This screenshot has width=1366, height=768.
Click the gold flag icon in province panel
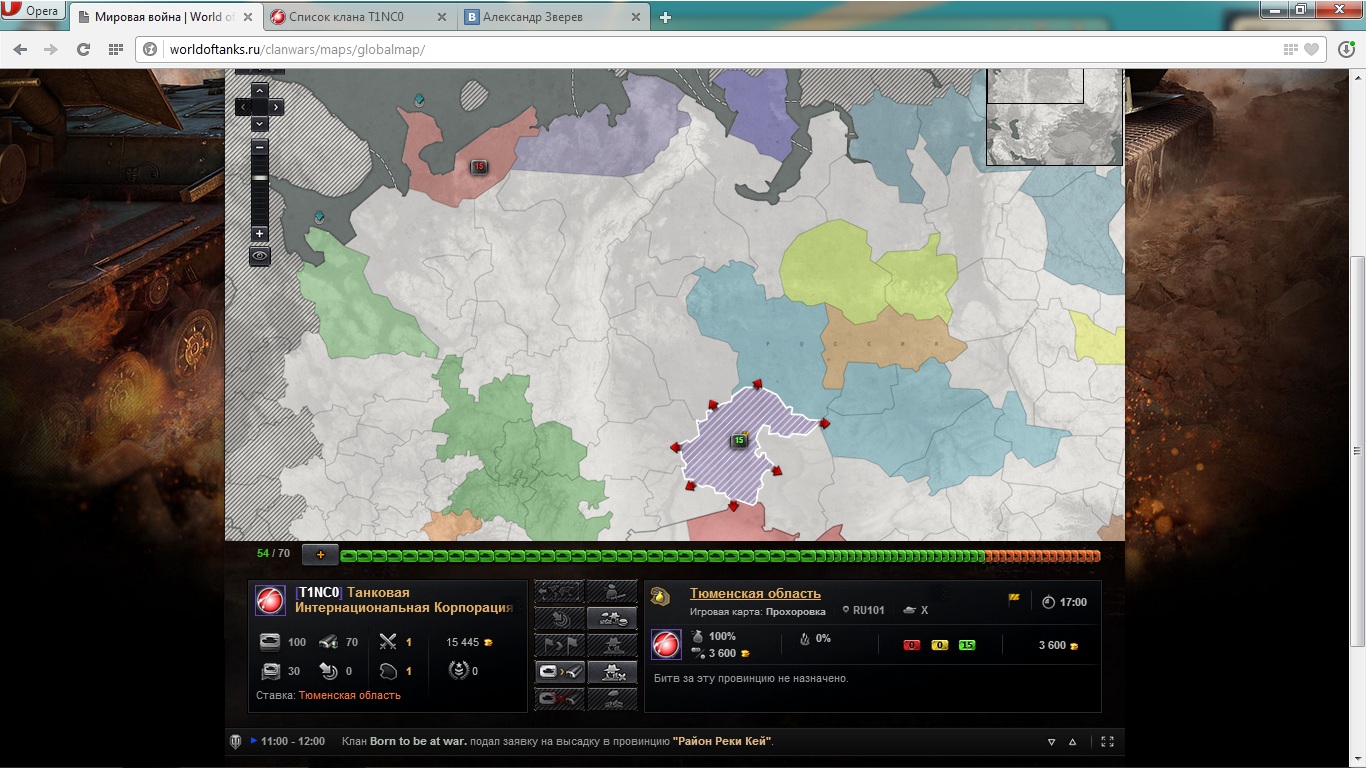pos(1014,600)
